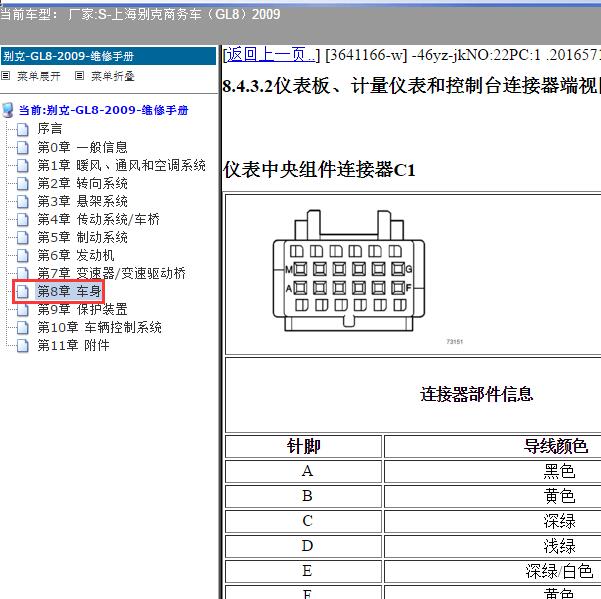
Task: Click pin B cell in table
Action: [x=303, y=496]
